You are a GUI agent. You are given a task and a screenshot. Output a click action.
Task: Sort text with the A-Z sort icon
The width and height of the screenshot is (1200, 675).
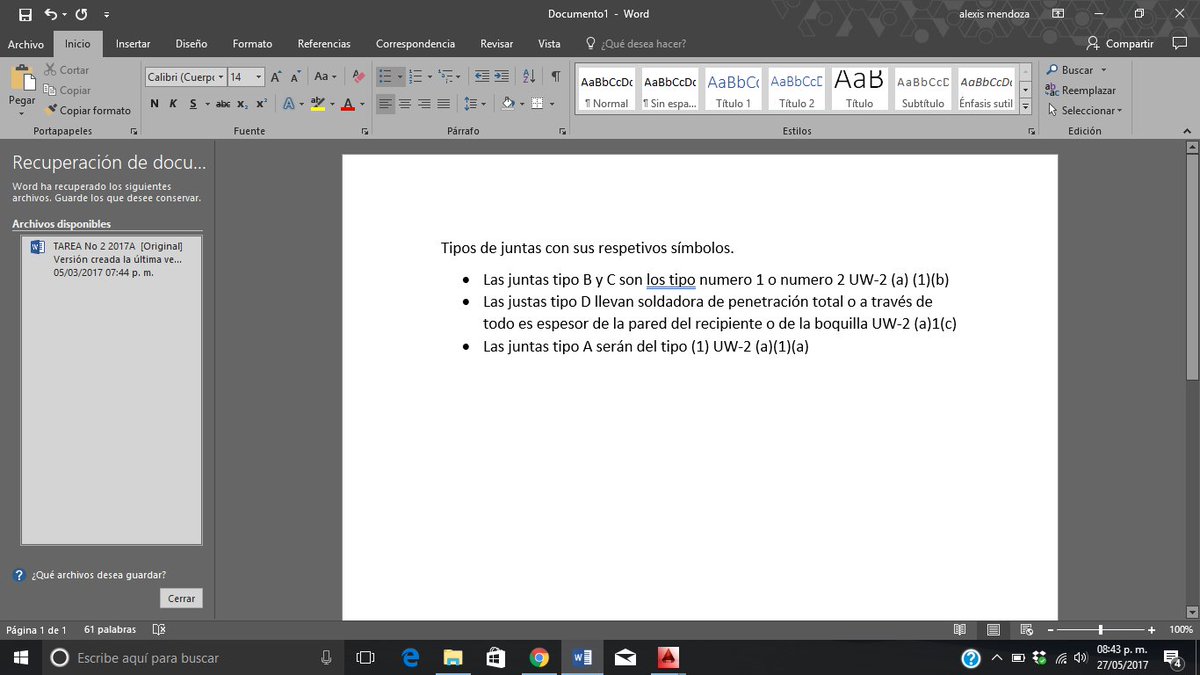pos(529,77)
